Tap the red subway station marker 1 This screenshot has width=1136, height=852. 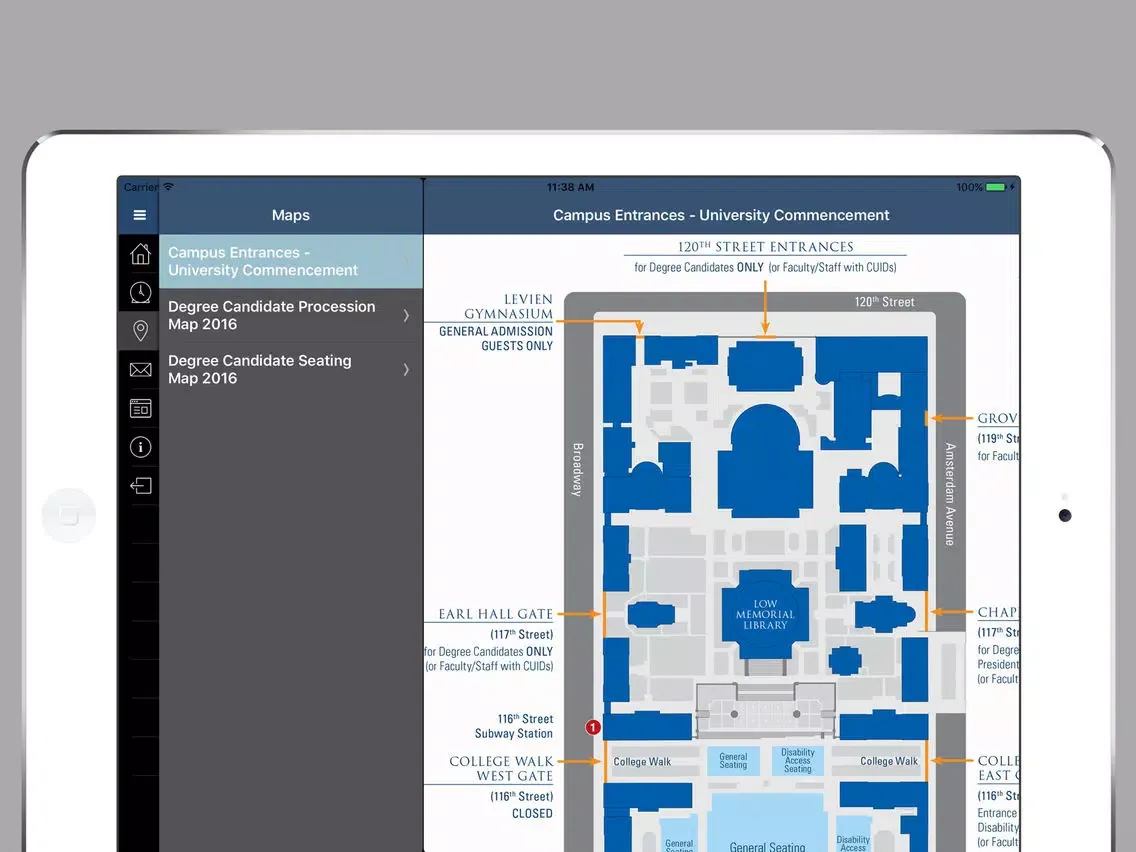point(593,727)
